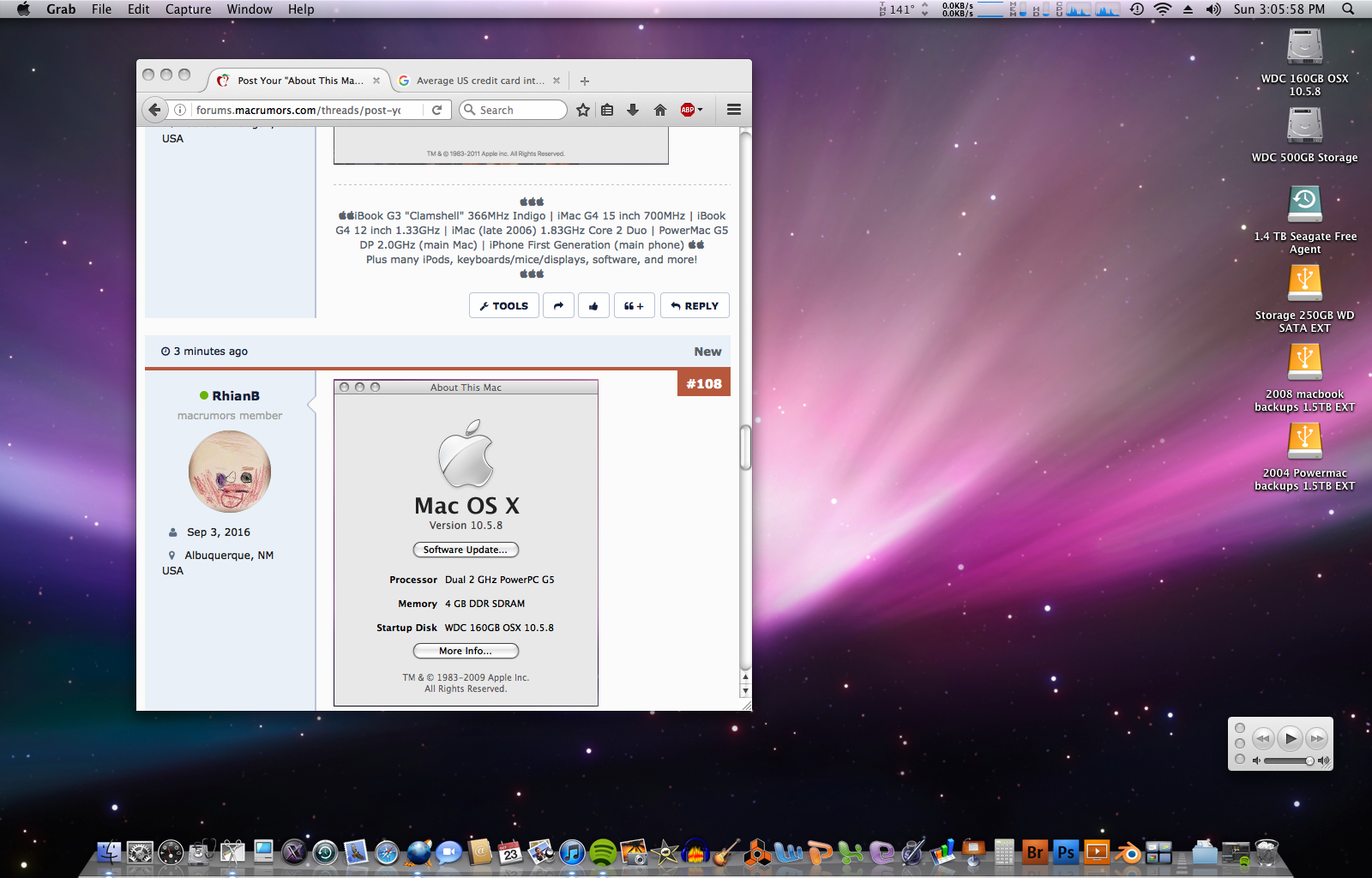Launch Photoshop from the Dock
The width and height of the screenshot is (1372, 878).
click(x=1066, y=852)
